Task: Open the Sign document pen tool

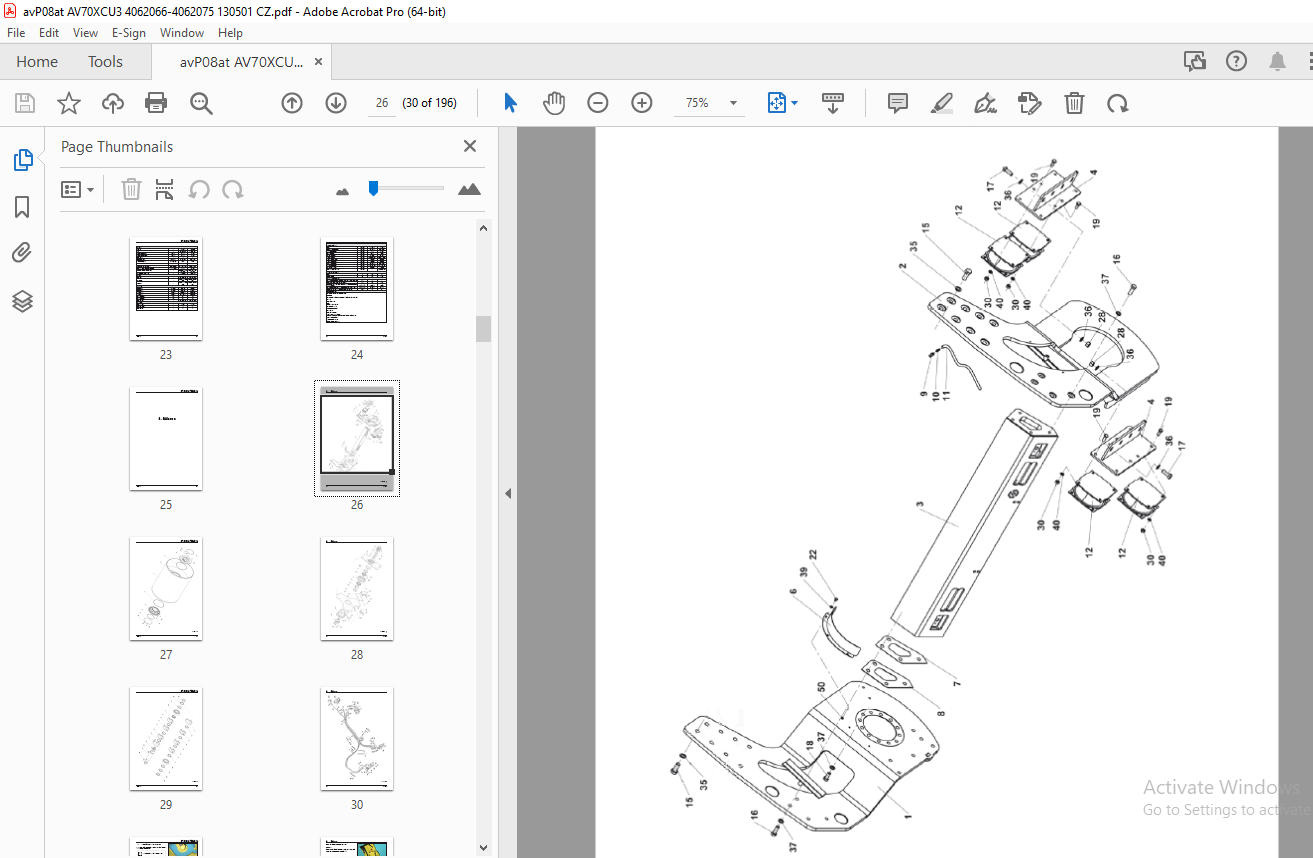Action: pyautogui.click(x=985, y=103)
